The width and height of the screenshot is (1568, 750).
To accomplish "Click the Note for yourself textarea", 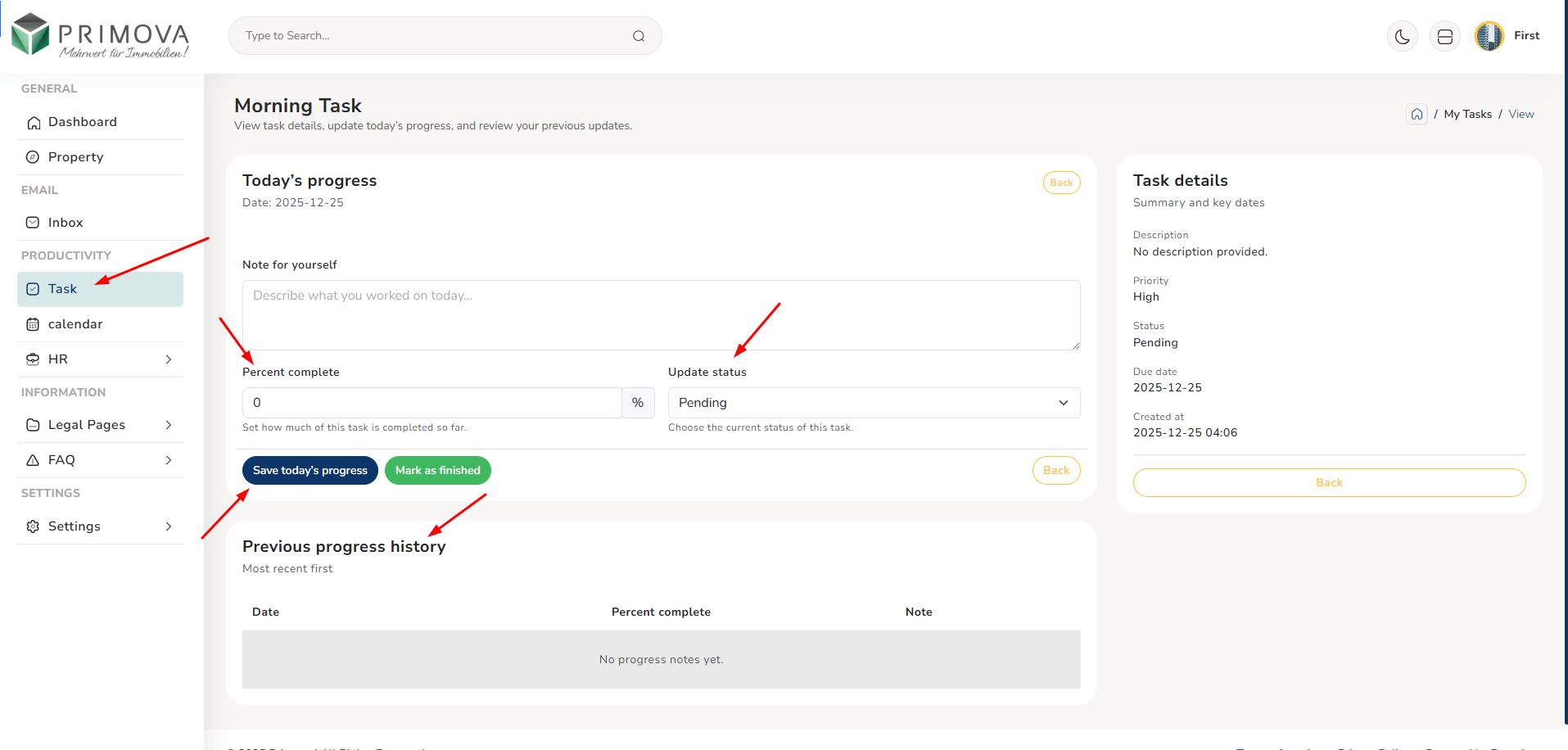I will (x=661, y=315).
